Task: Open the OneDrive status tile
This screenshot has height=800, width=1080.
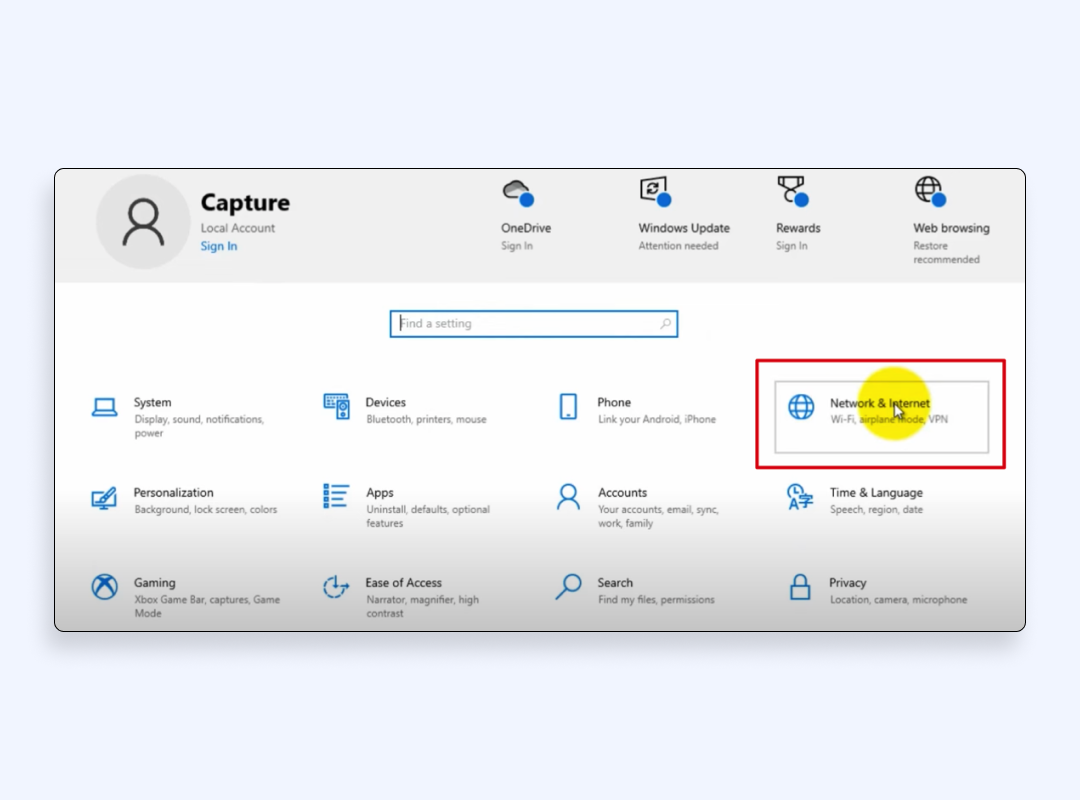Action: point(525,216)
